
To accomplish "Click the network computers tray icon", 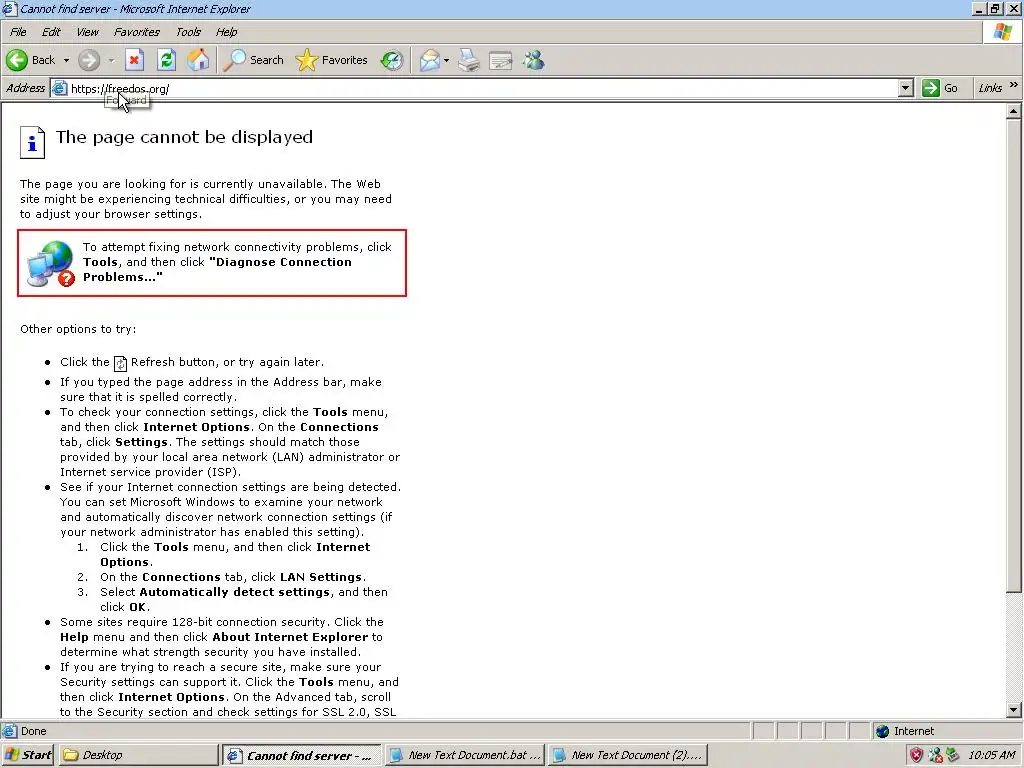I will tap(935, 755).
